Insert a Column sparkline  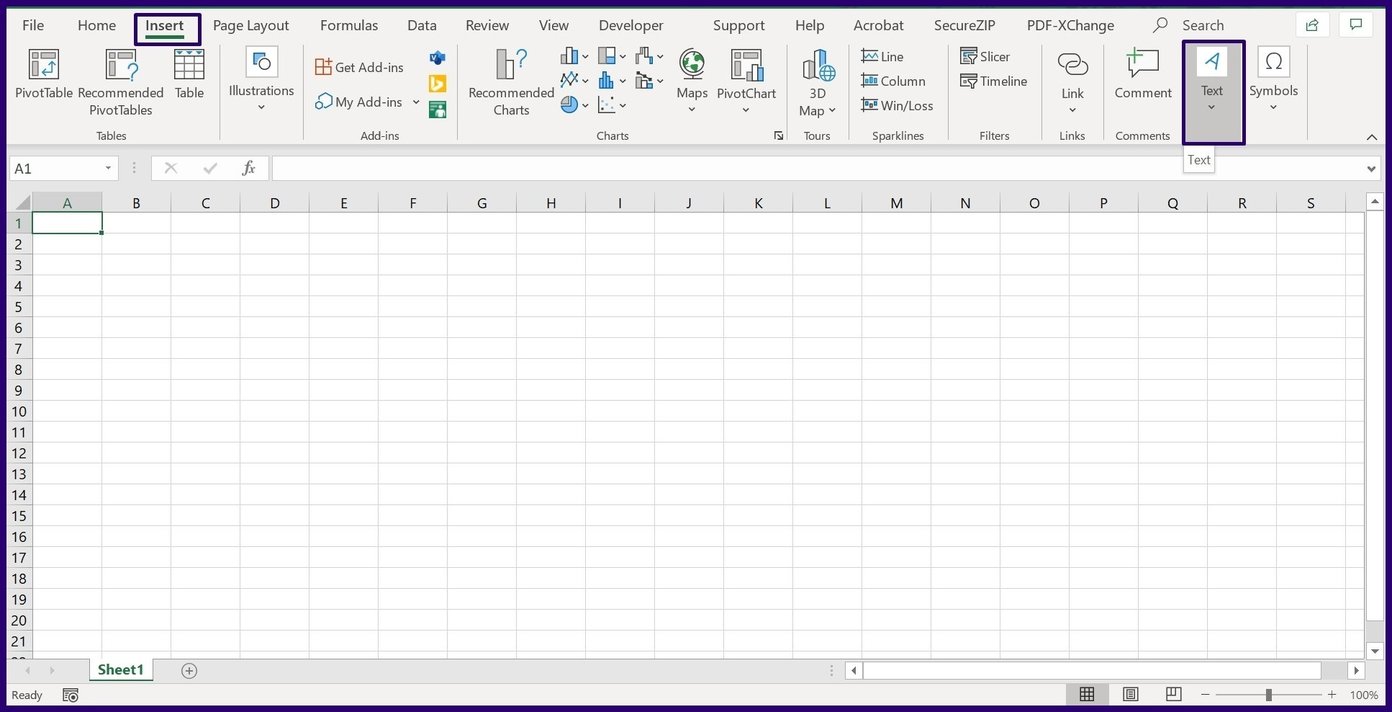click(894, 80)
